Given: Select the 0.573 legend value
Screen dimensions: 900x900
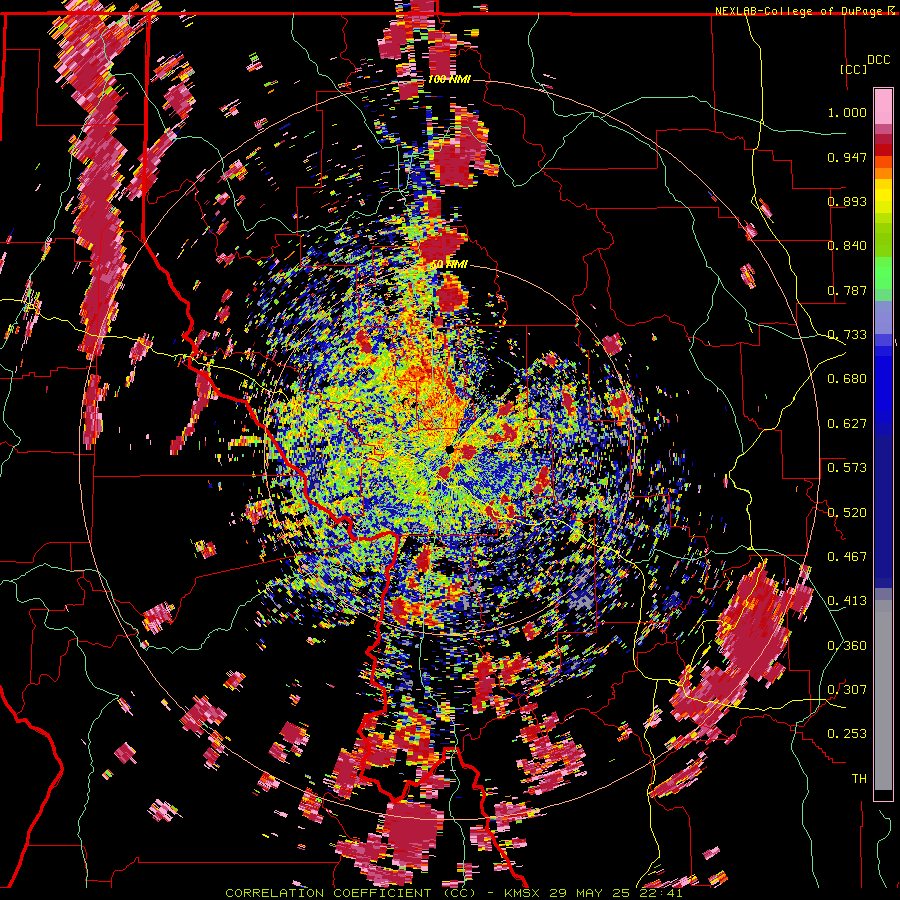Looking at the screenshot, I should coord(847,468).
